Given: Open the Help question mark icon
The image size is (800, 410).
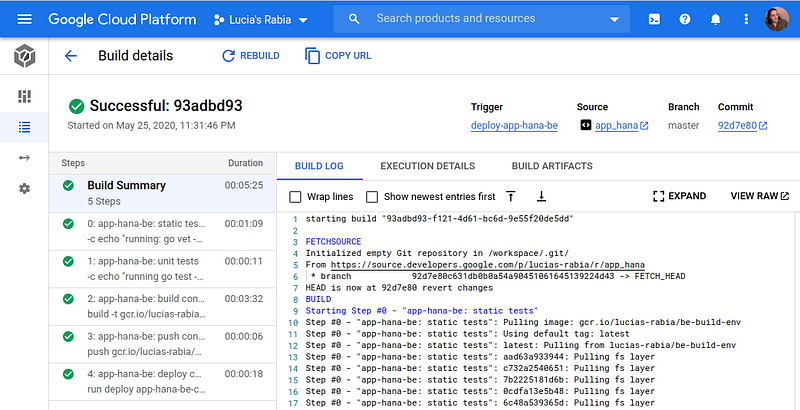Looking at the screenshot, I should click(x=685, y=19).
